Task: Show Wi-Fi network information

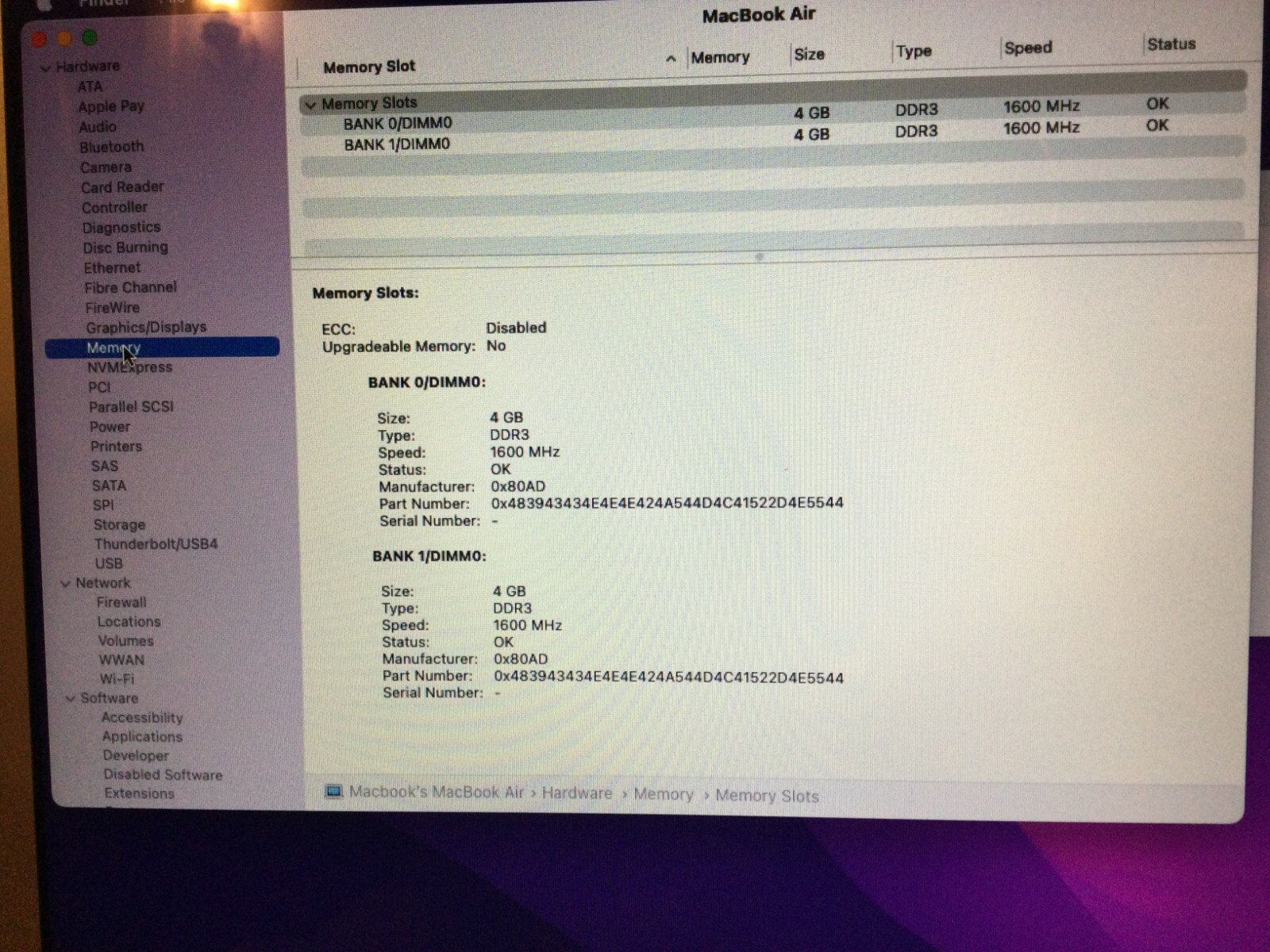Action: (x=117, y=679)
